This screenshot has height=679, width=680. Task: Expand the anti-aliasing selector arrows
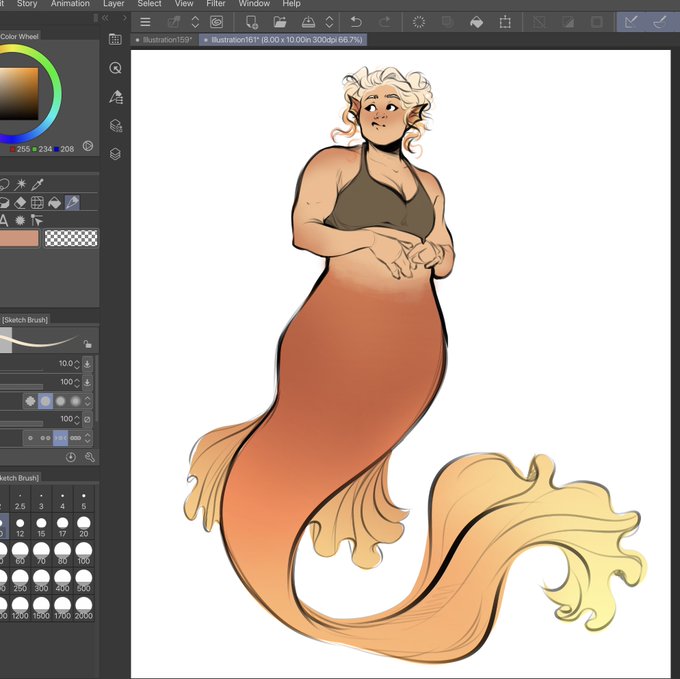pyautogui.click(x=88, y=402)
